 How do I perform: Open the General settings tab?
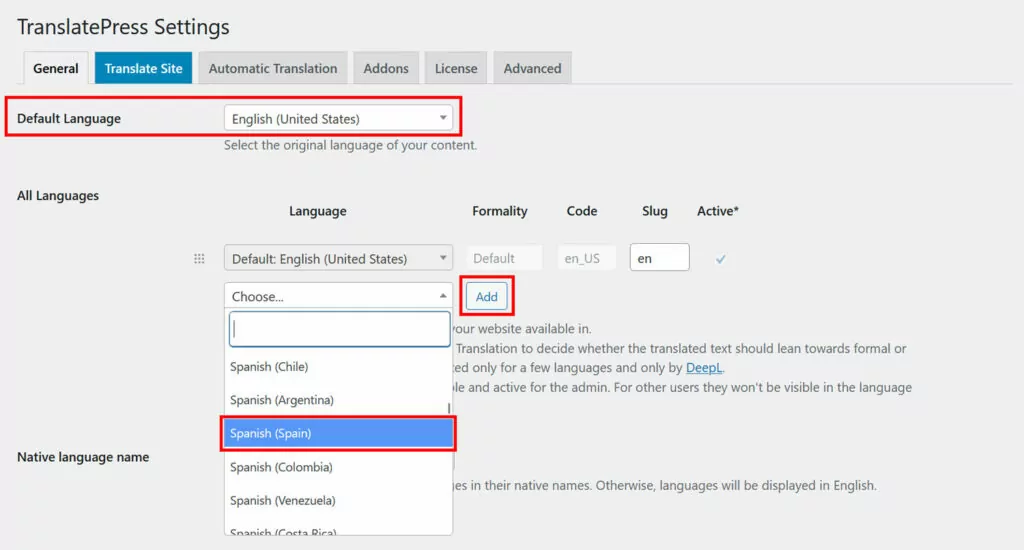[56, 68]
